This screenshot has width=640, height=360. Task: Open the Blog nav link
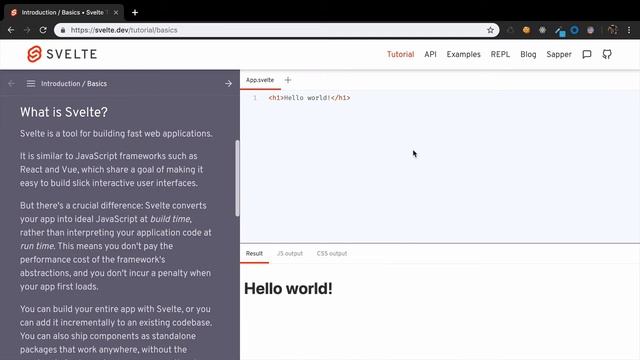tap(528, 54)
